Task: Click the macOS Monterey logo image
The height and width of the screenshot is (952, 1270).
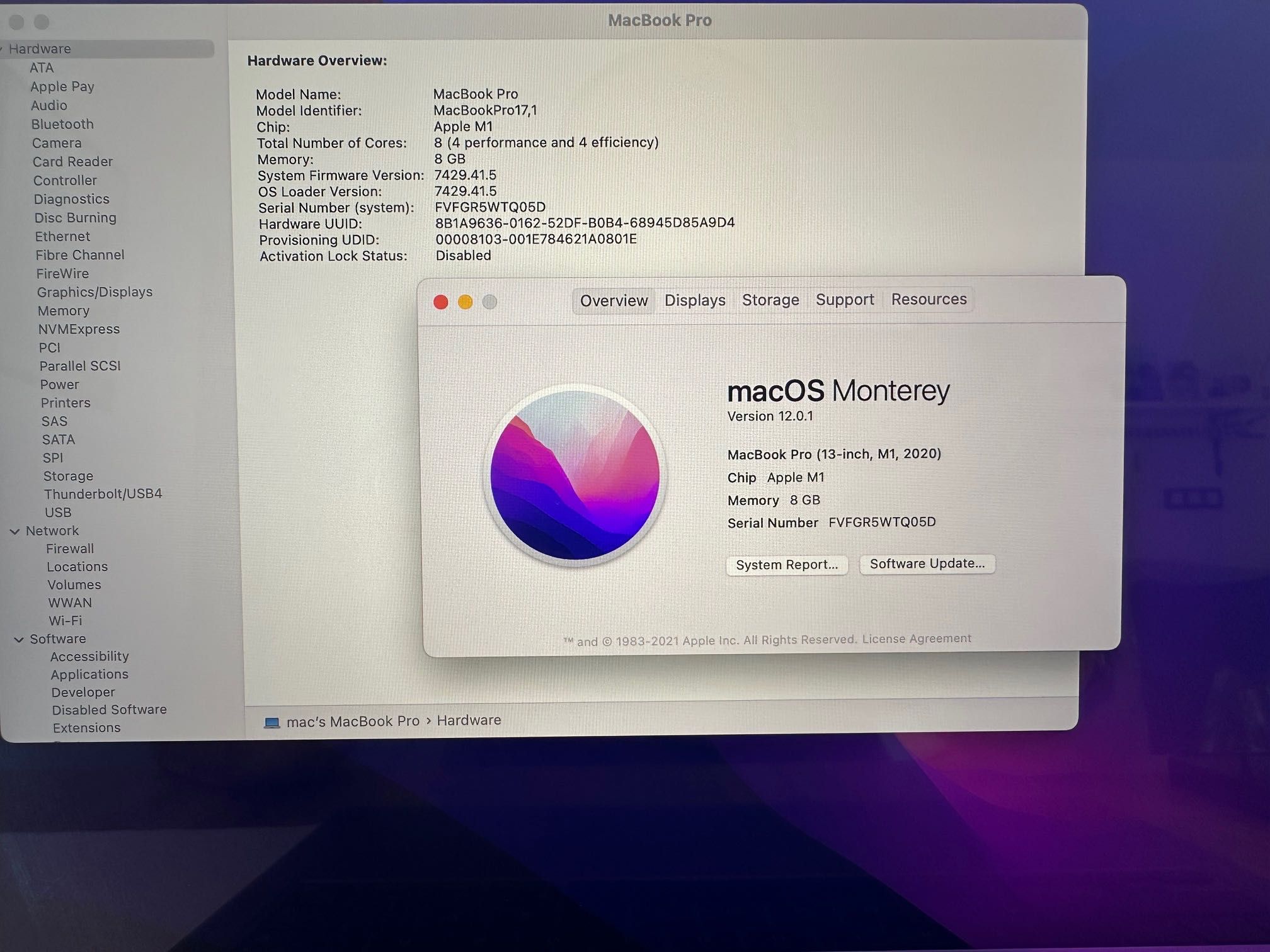Action: [575, 475]
